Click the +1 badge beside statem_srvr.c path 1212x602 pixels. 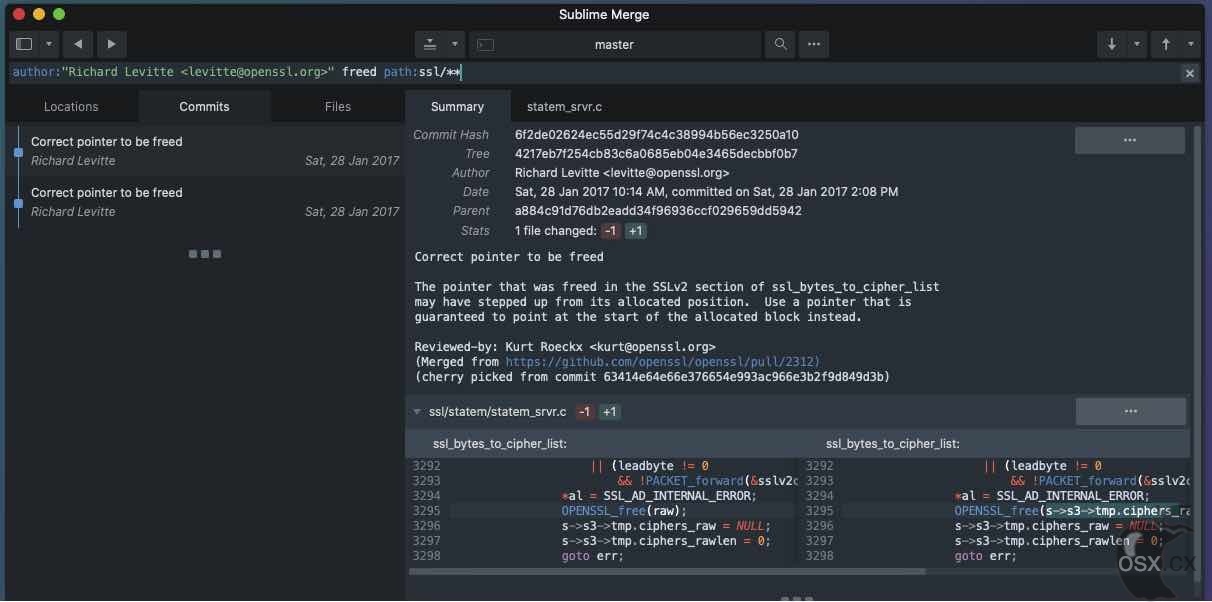610,411
